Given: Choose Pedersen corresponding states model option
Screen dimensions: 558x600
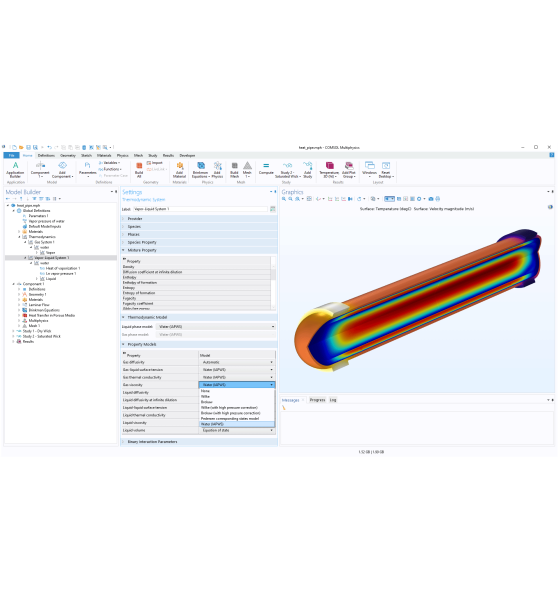Looking at the screenshot, I should [x=237, y=419].
